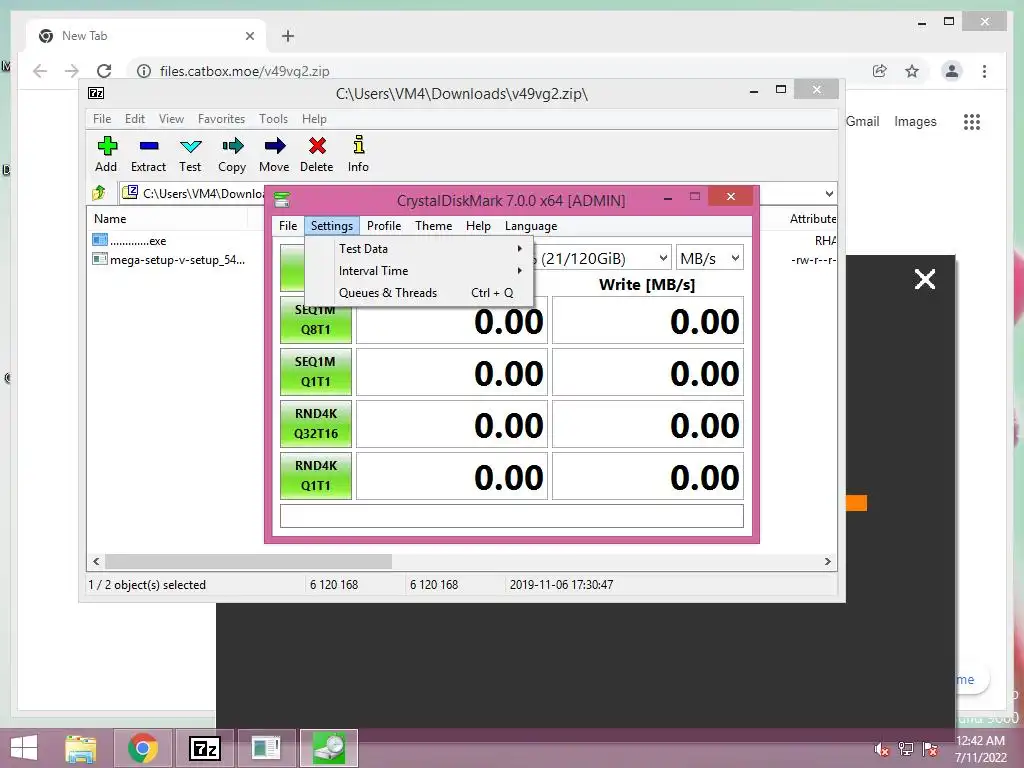Open the Language menu
The height and width of the screenshot is (768, 1024).
531,226
